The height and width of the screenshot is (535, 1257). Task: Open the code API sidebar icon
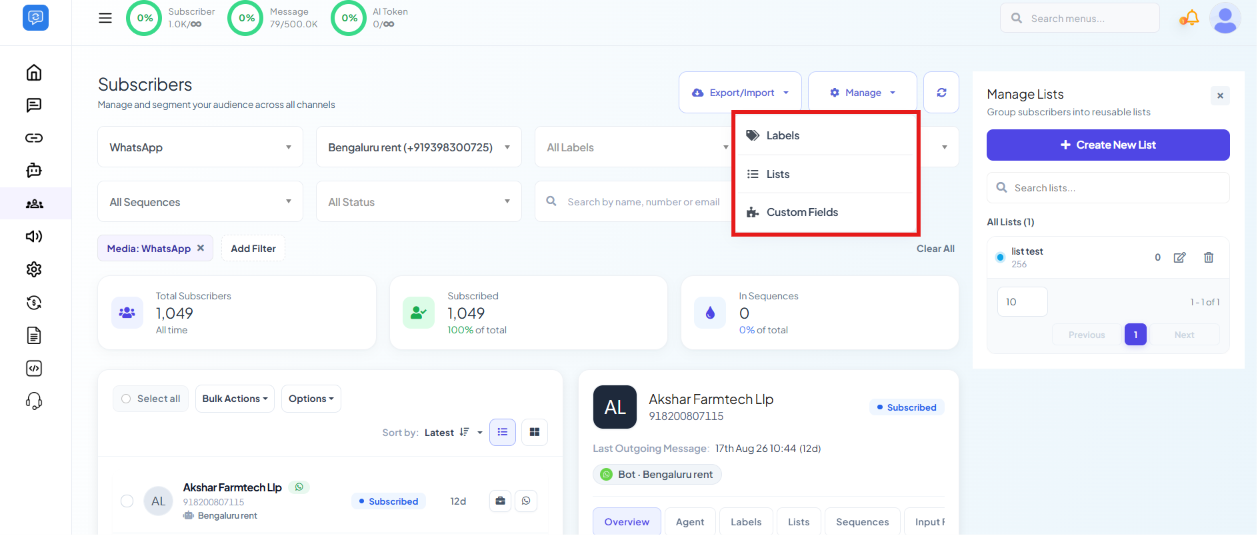(x=34, y=368)
